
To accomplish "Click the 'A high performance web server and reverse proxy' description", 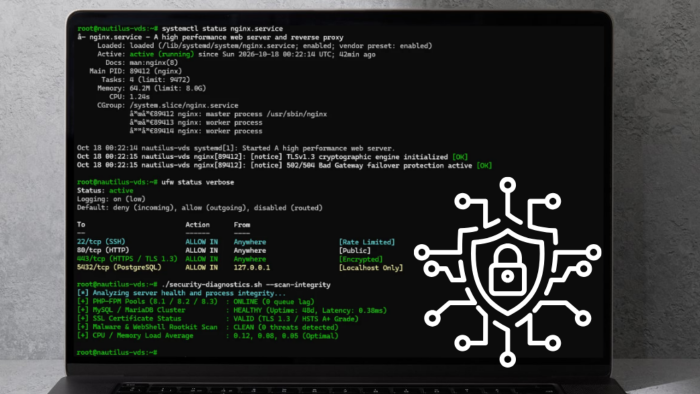I will (x=249, y=37).
